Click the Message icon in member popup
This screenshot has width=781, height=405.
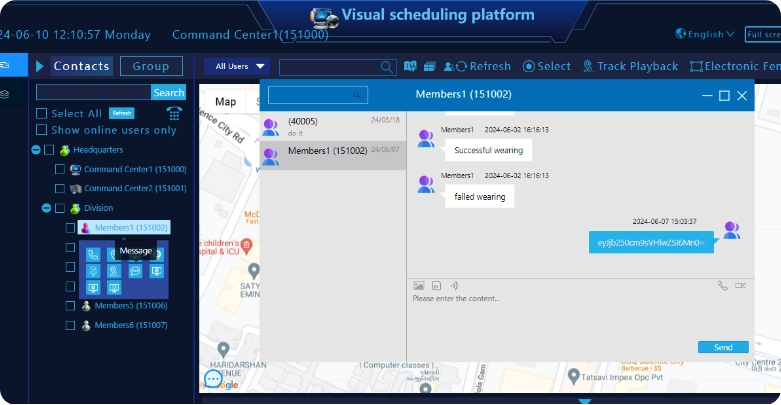click(135, 270)
